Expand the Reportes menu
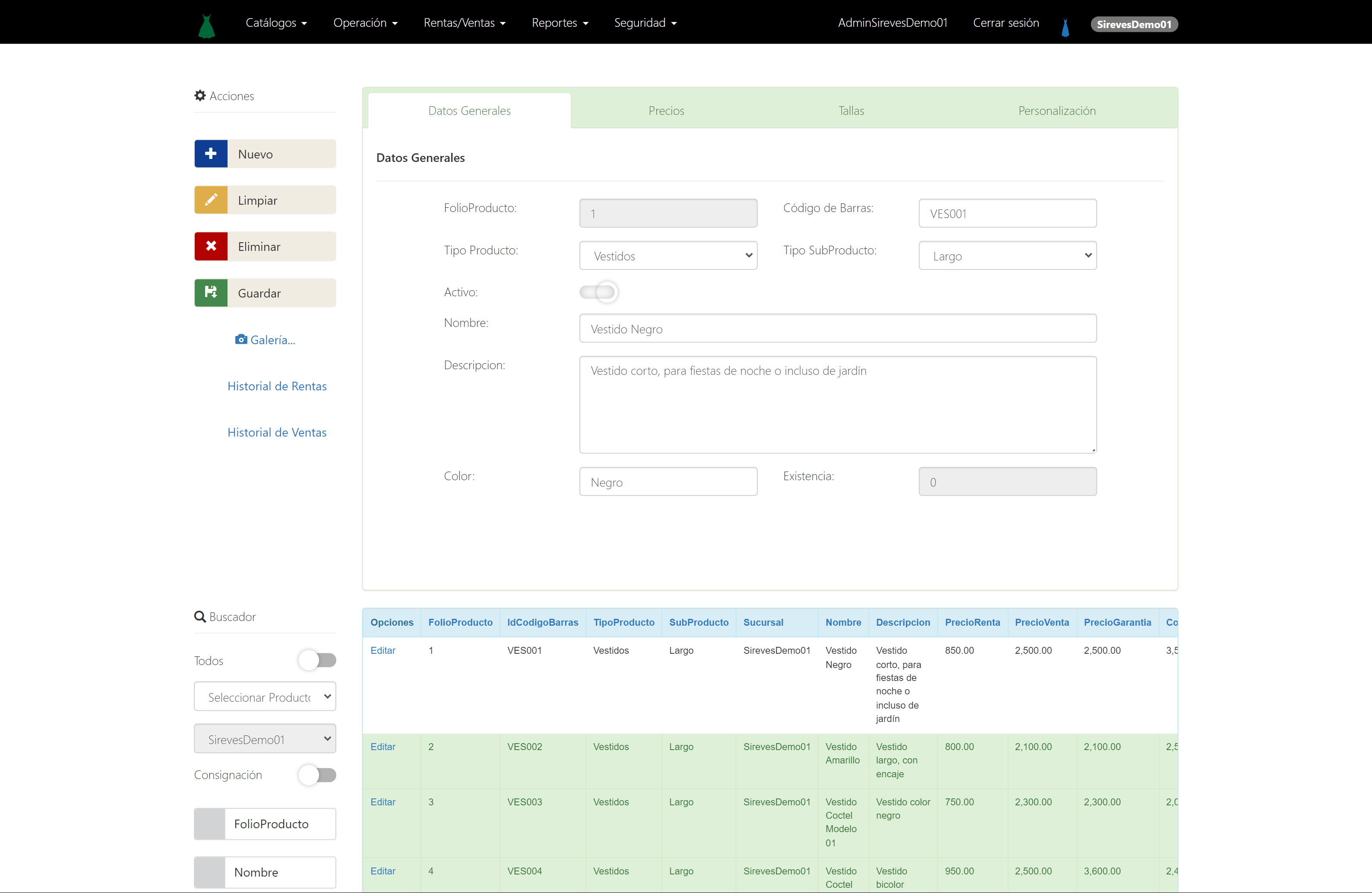The width and height of the screenshot is (1372, 893). coord(560,22)
